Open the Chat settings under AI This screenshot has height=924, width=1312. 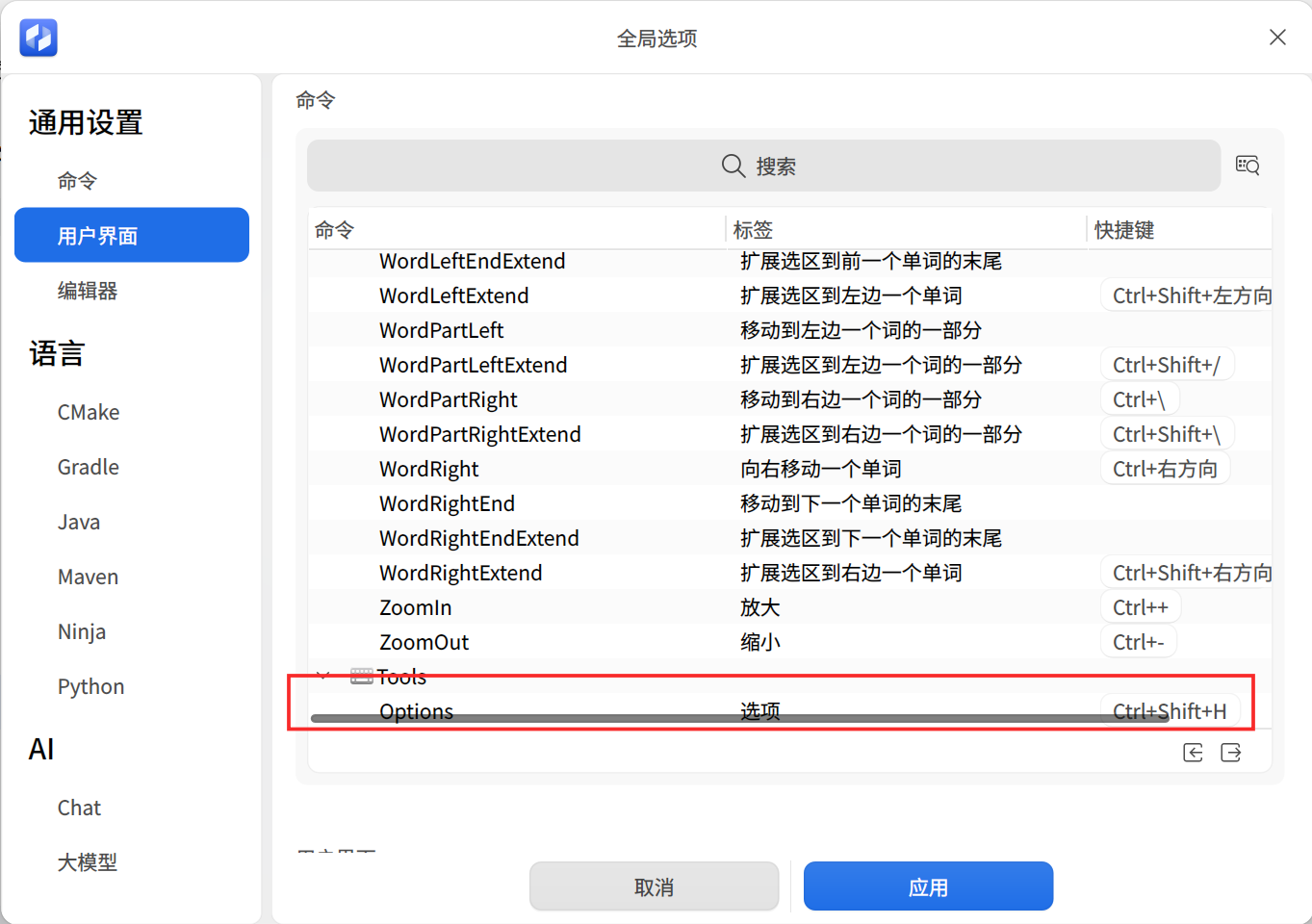pyautogui.click(x=79, y=808)
